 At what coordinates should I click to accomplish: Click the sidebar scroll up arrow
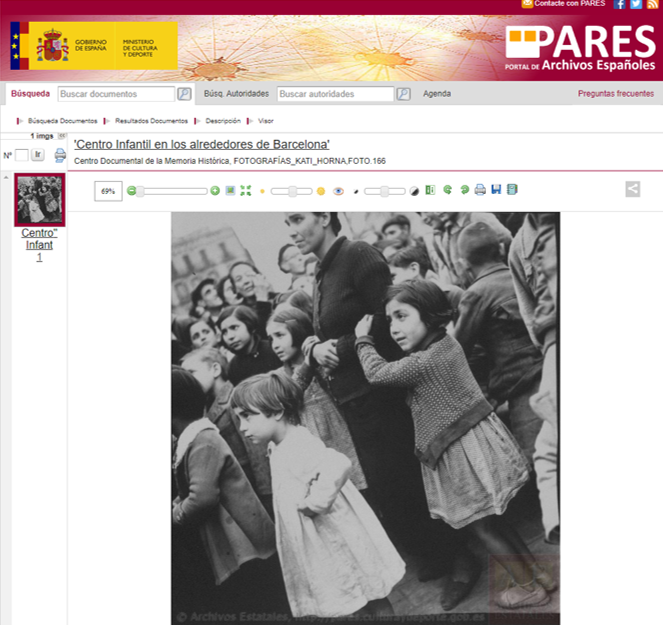point(6,177)
